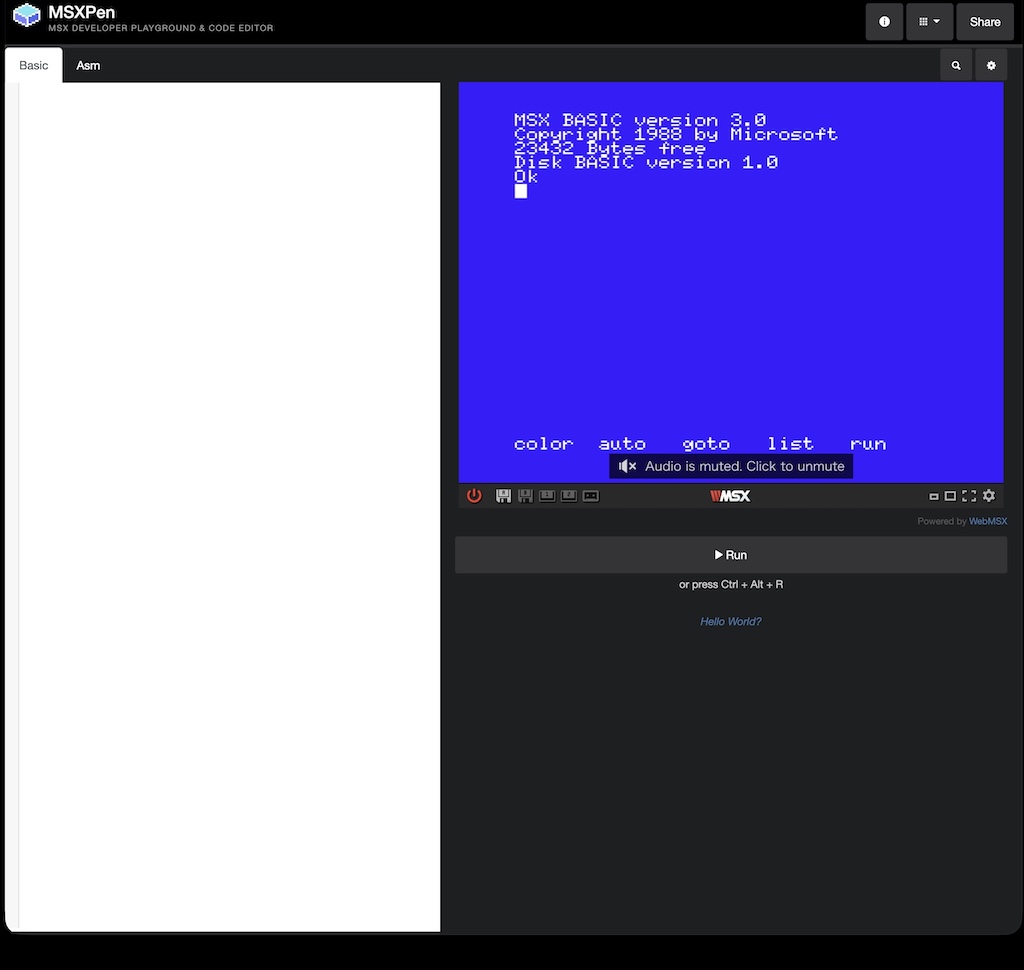Unmute the emulator audio
Image resolution: width=1024 pixels, height=970 pixels.
(x=730, y=466)
